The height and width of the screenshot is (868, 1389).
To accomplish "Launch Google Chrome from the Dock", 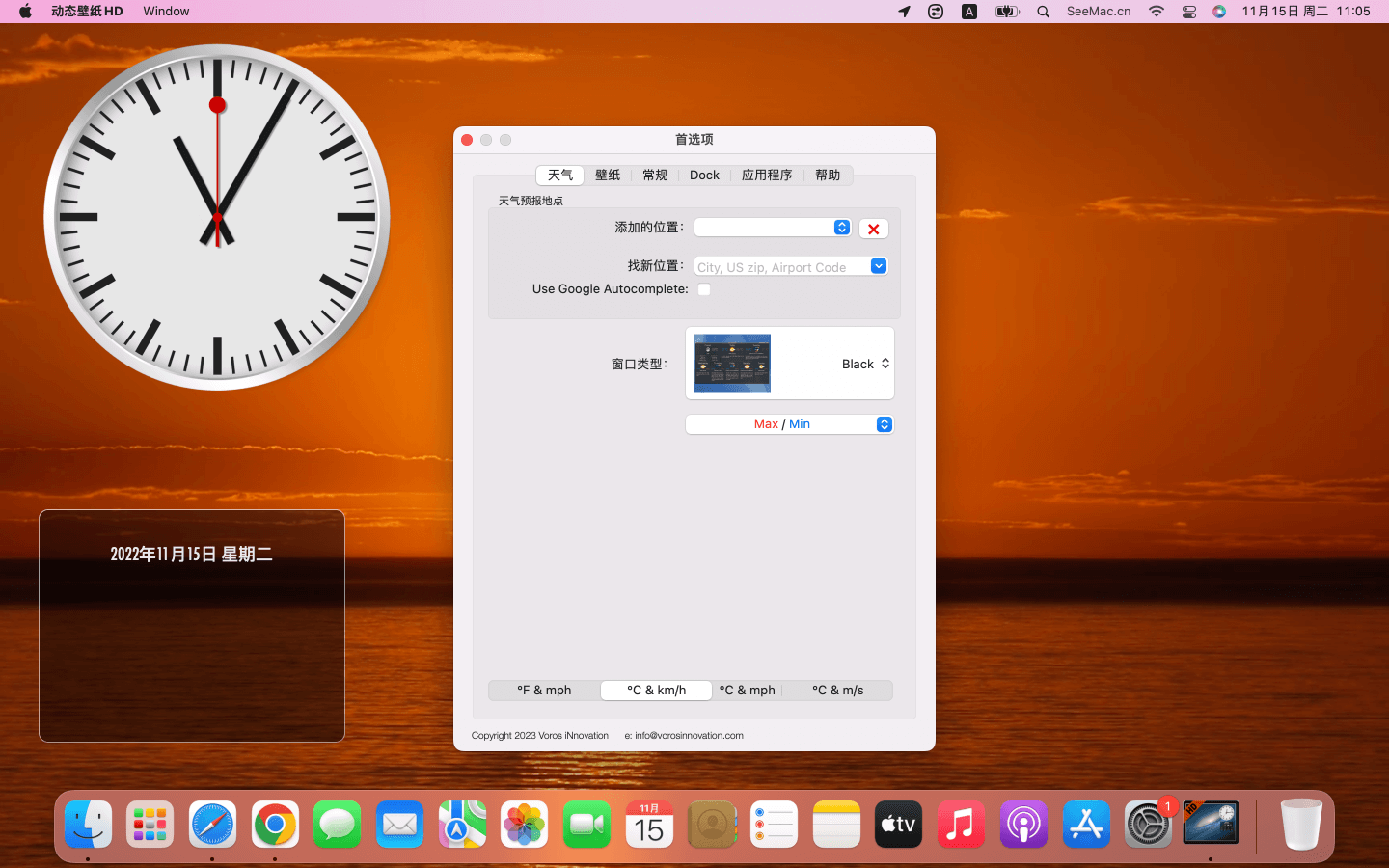I will (x=275, y=825).
